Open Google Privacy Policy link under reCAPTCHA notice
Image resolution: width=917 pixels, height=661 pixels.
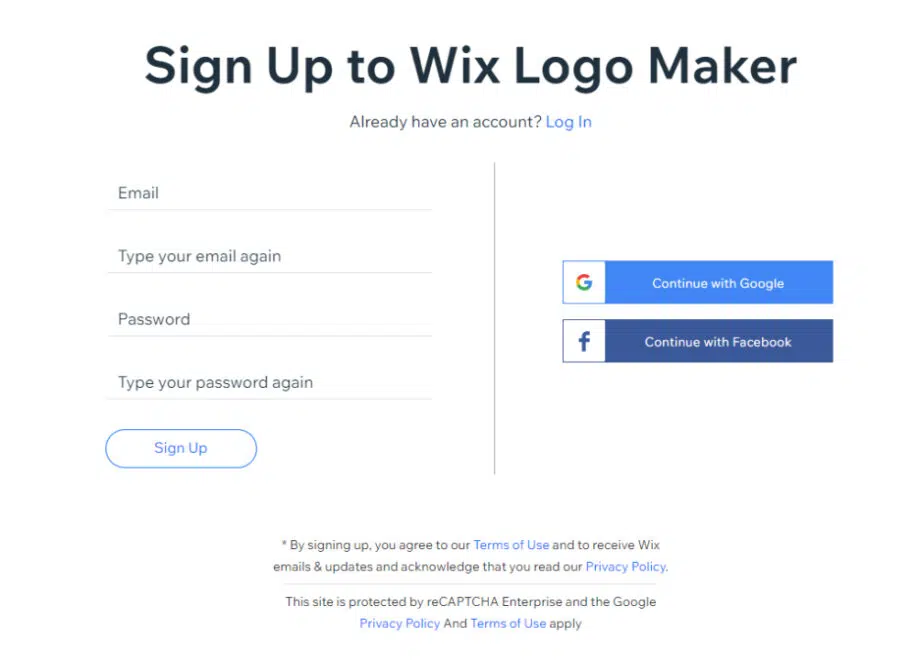coord(399,623)
